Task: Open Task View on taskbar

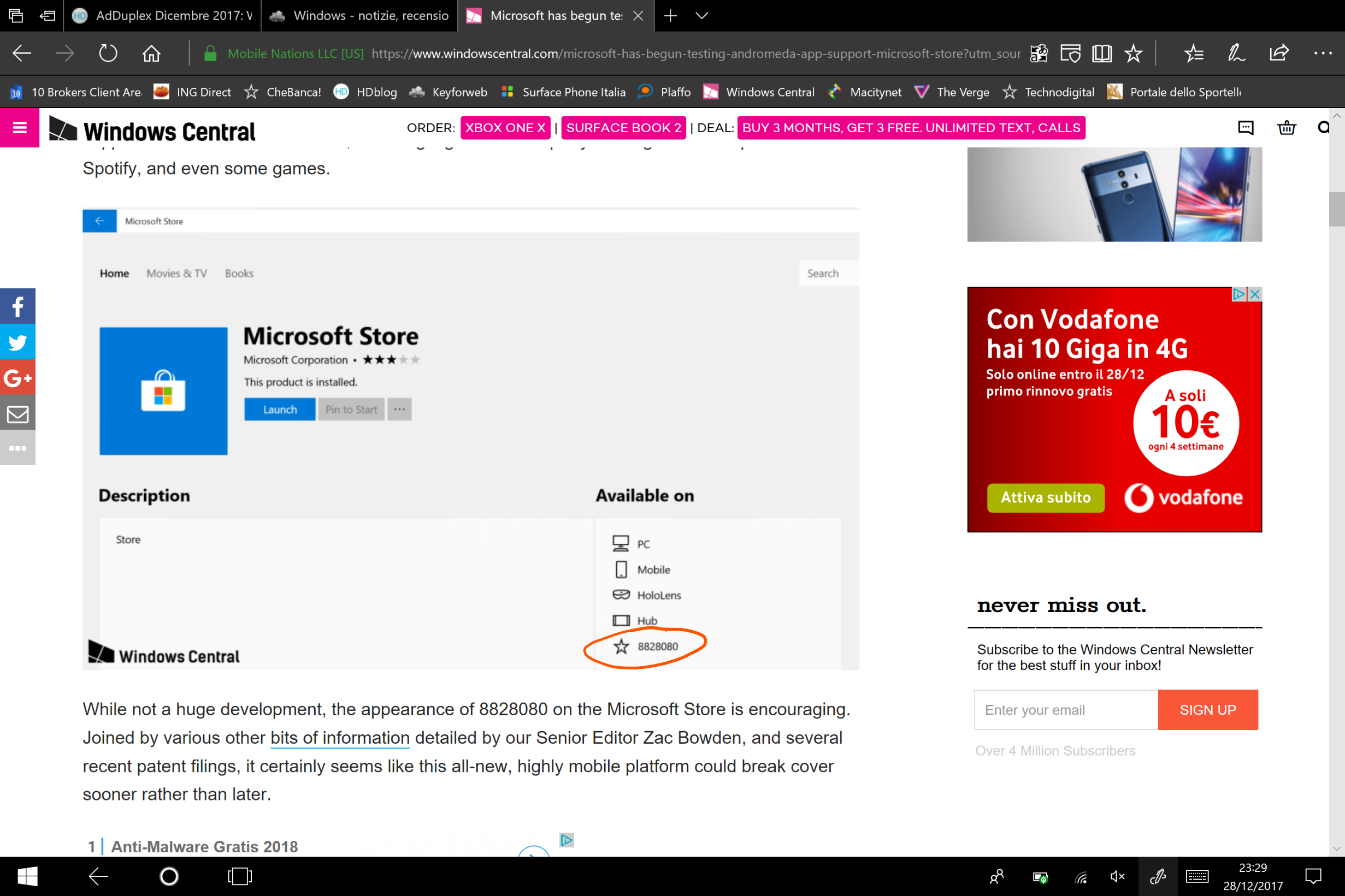Action: pos(239,876)
